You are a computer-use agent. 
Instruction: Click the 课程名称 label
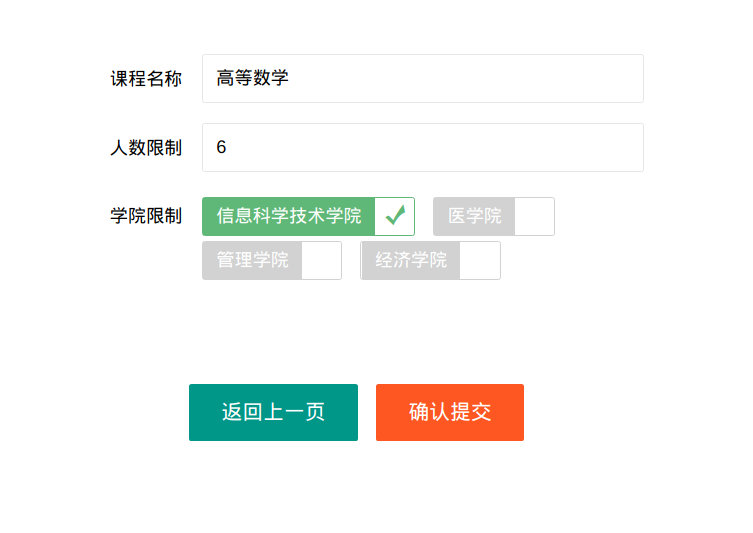pyautogui.click(x=146, y=79)
